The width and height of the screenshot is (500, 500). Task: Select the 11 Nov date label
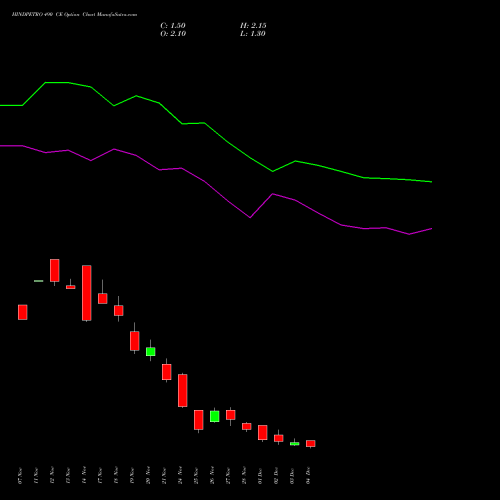[36, 476]
